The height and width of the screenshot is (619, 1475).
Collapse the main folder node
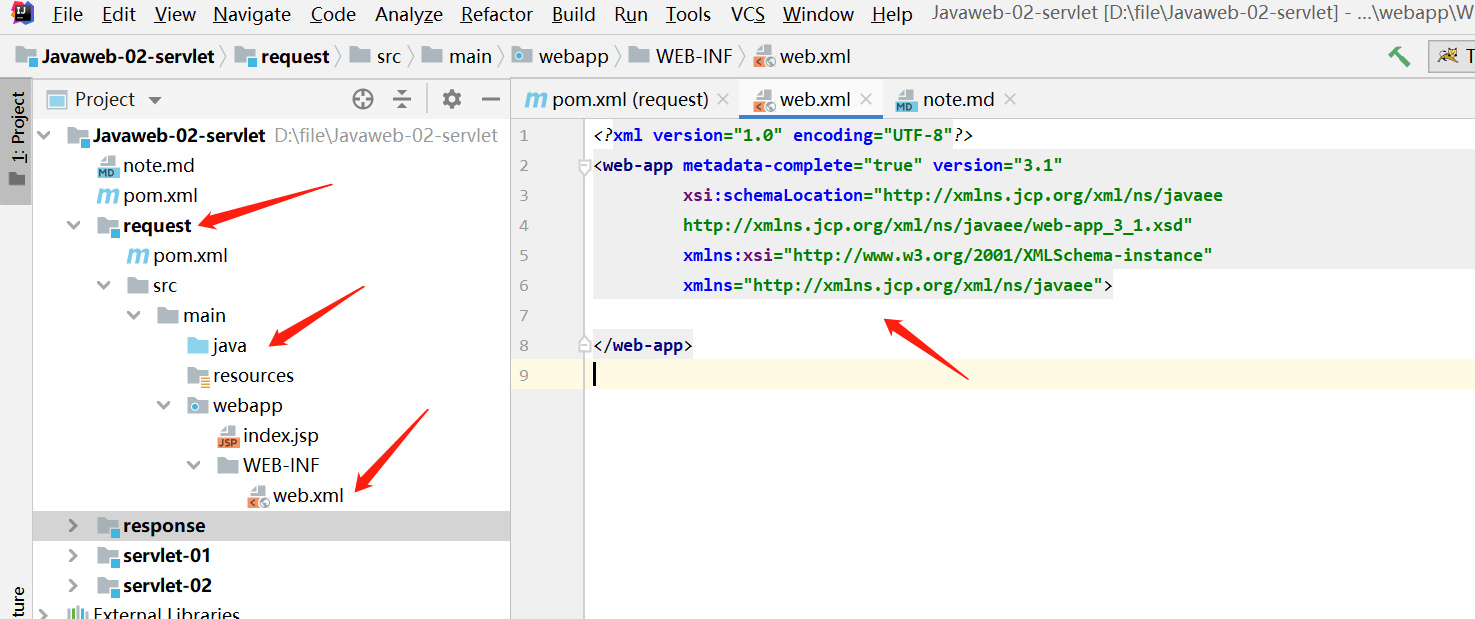point(134,315)
